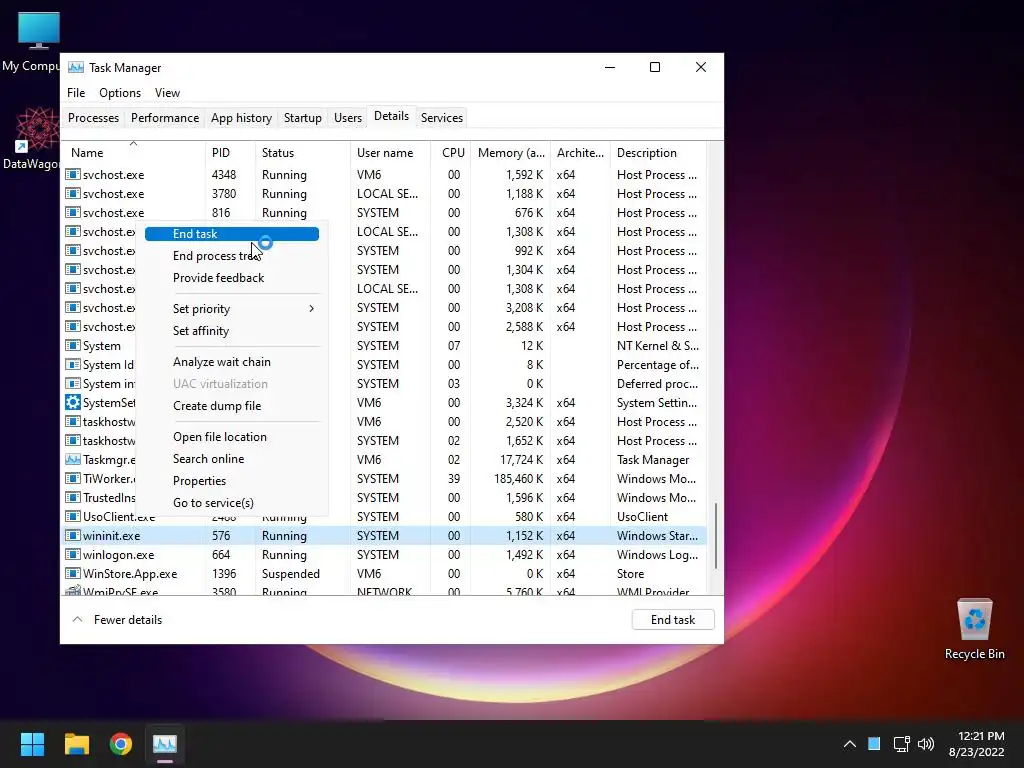Image resolution: width=1024 pixels, height=768 pixels.
Task: Click the Task Manager title bar icon
Action: point(76,67)
